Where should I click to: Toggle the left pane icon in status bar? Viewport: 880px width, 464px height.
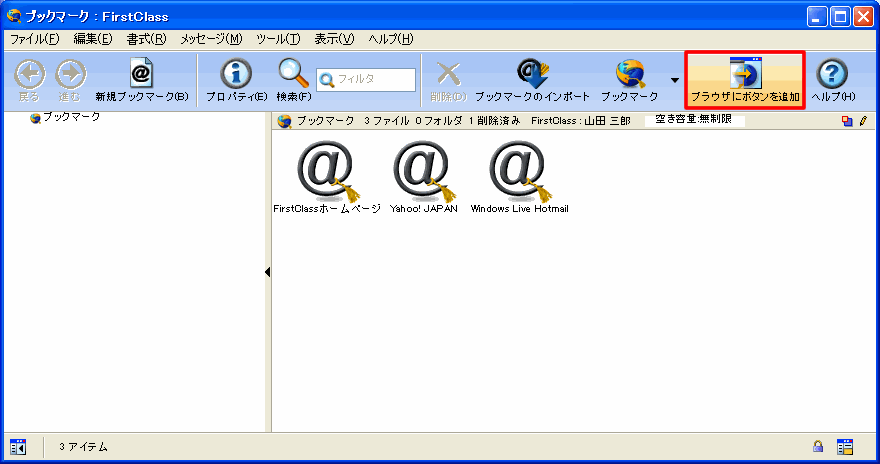pos(18,446)
